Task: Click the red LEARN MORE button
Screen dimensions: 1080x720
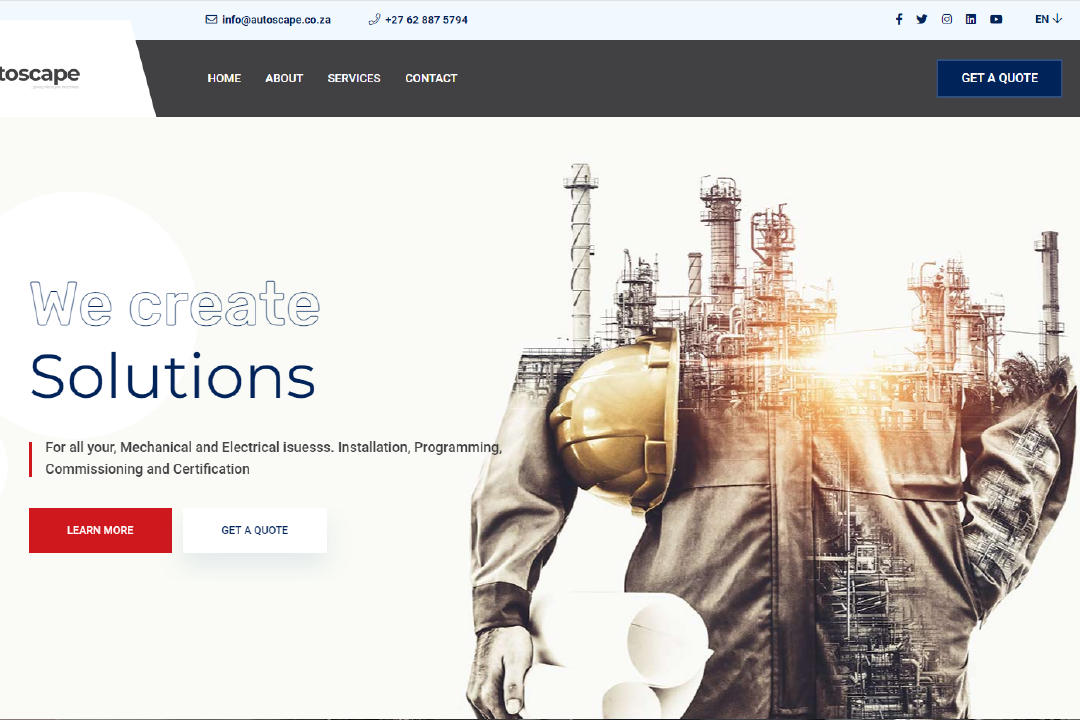Action: [100, 530]
